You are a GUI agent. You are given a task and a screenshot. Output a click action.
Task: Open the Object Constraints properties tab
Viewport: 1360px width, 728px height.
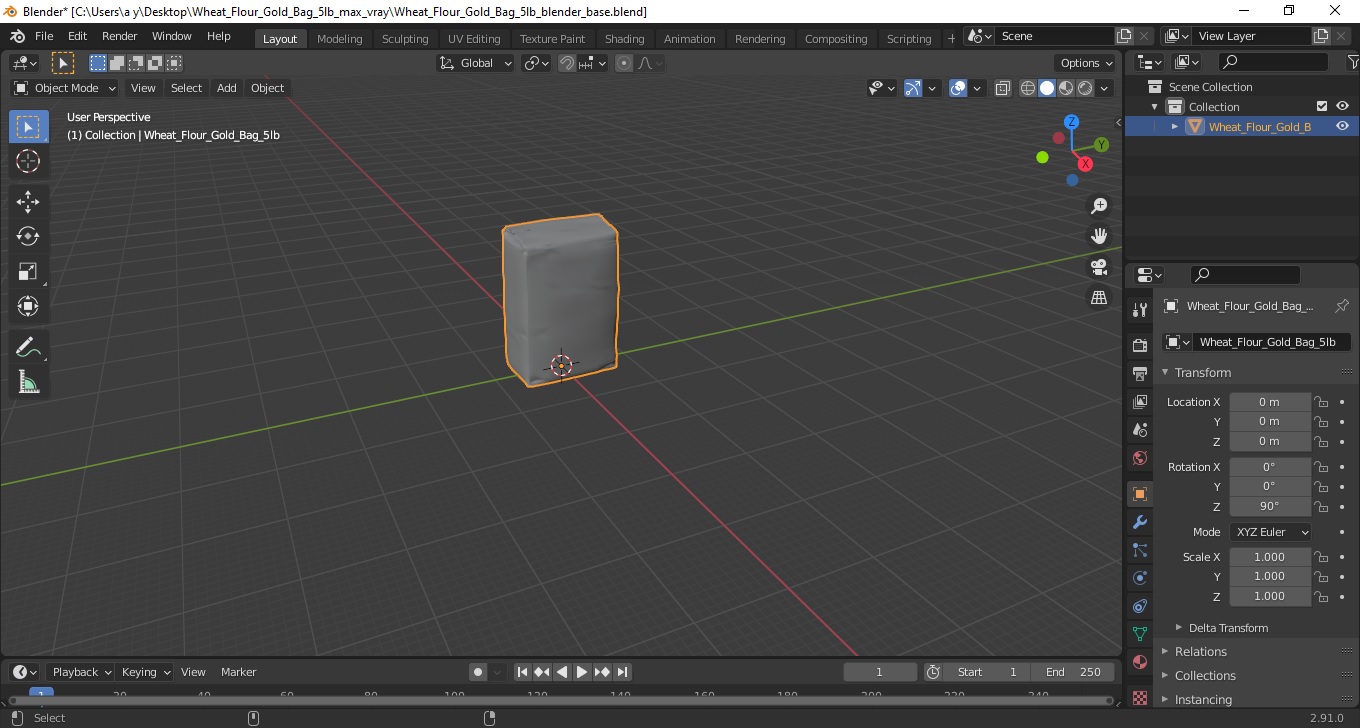(1140, 606)
